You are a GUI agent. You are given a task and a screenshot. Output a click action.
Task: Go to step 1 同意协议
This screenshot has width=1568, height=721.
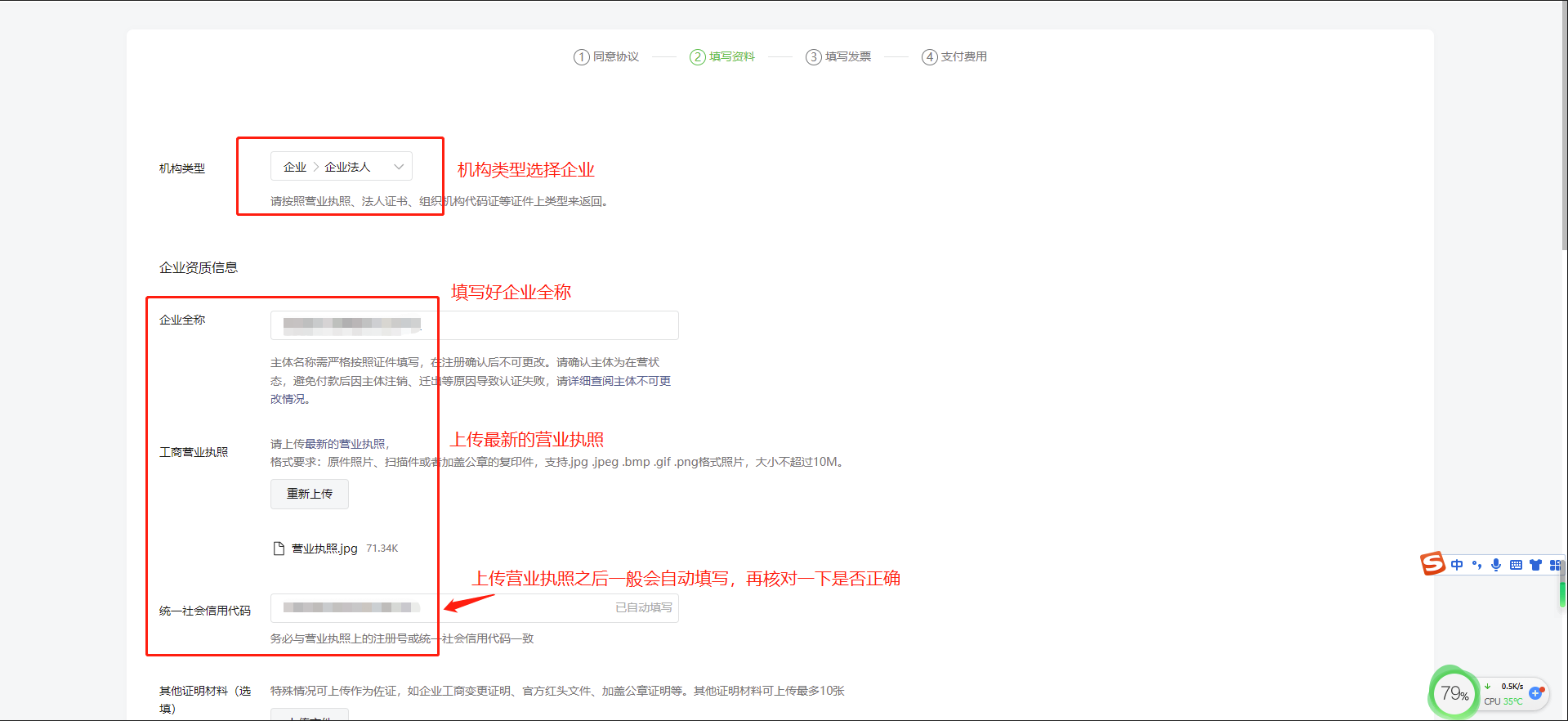pos(606,56)
